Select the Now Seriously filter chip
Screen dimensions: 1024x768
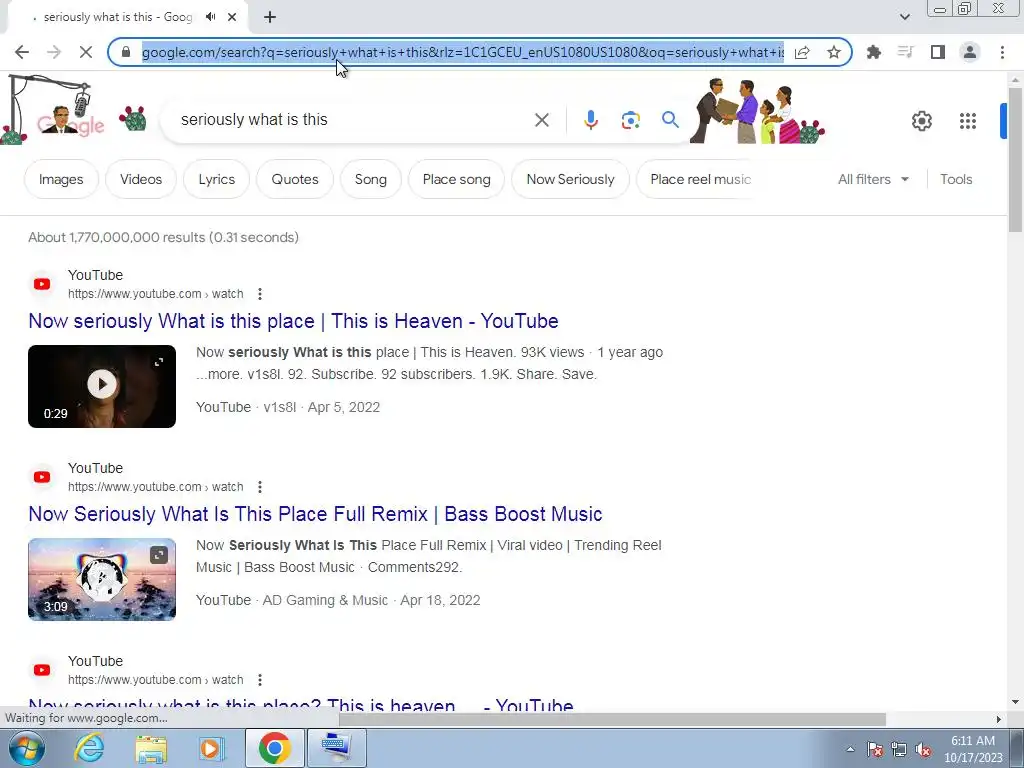(x=570, y=179)
